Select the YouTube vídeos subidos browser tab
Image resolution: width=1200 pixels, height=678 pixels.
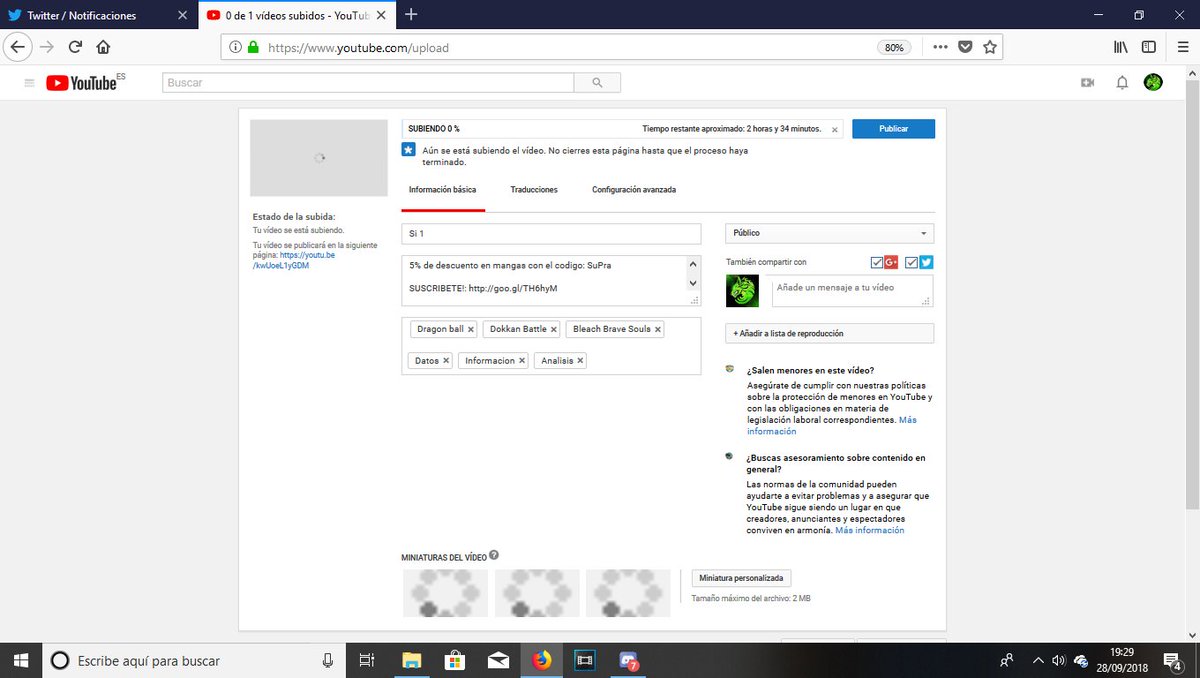point(296,15)
